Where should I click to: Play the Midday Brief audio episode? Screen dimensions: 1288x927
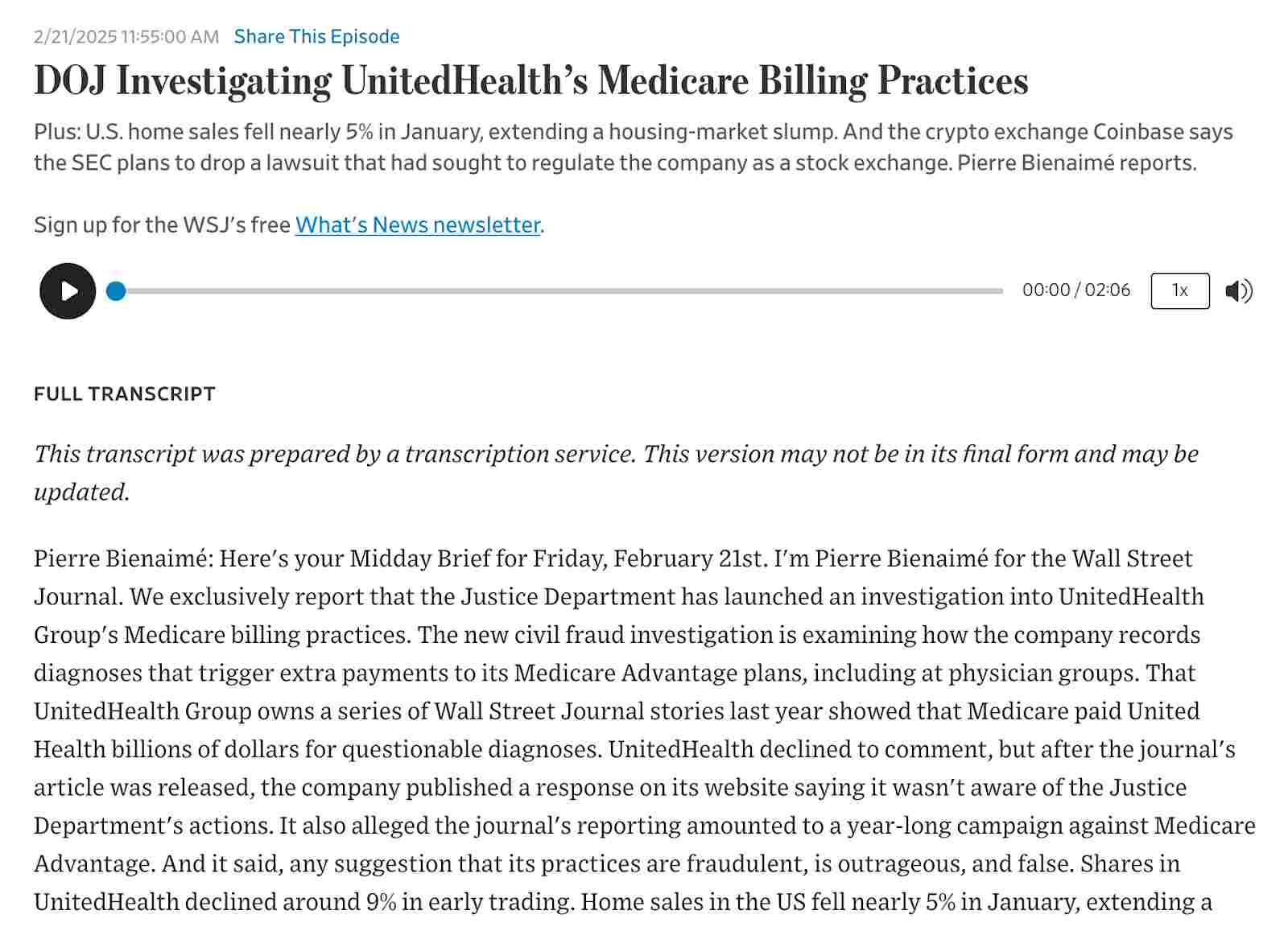(x=68, y=290)
